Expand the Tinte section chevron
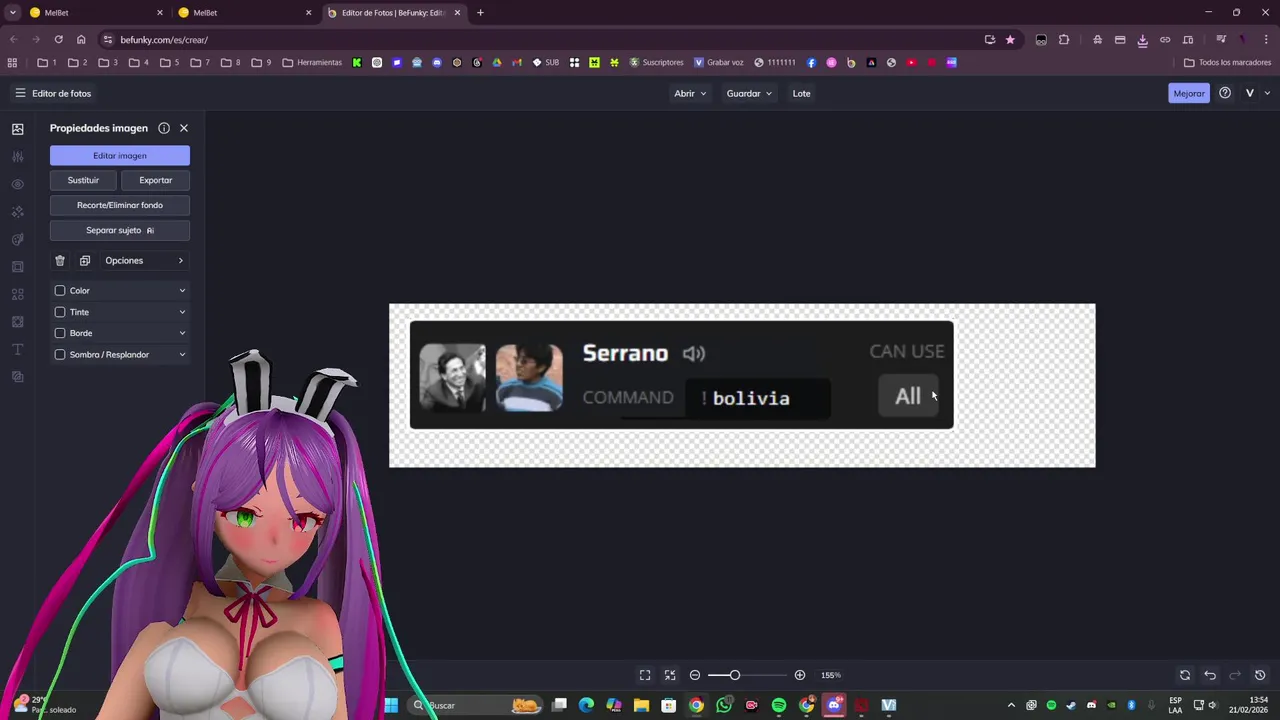The height and width of the screenshot is (720, 1280). pyautogui.click(x=182, y=312)
